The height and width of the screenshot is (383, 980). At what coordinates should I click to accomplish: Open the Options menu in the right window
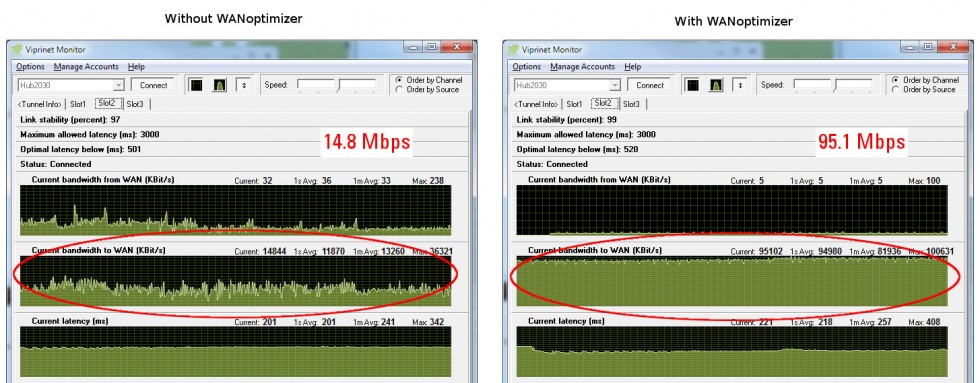point(527,67)
